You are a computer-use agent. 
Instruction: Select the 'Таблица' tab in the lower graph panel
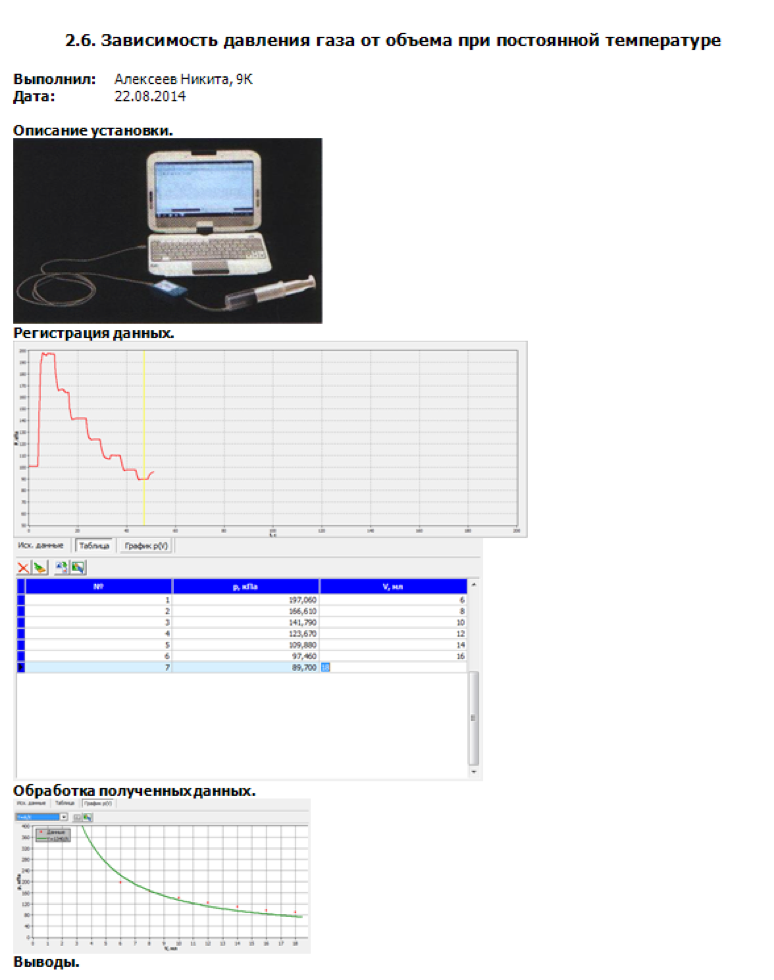pyautogui.click(x=65, y=803)
